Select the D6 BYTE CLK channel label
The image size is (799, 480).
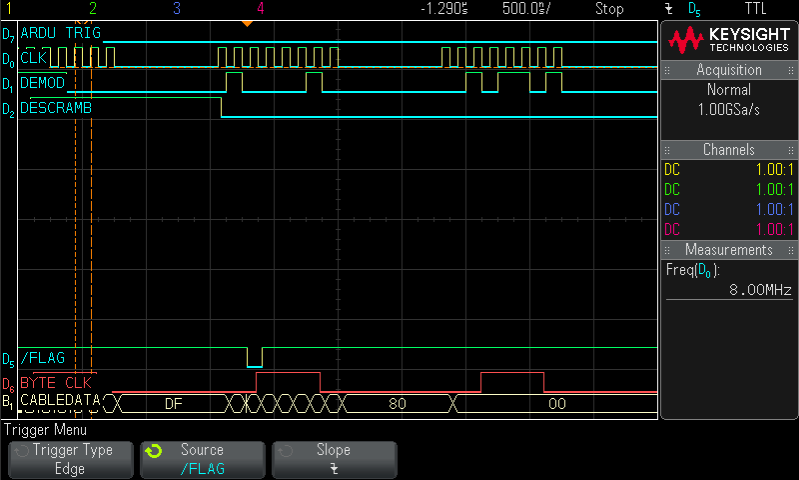point(55,382)
